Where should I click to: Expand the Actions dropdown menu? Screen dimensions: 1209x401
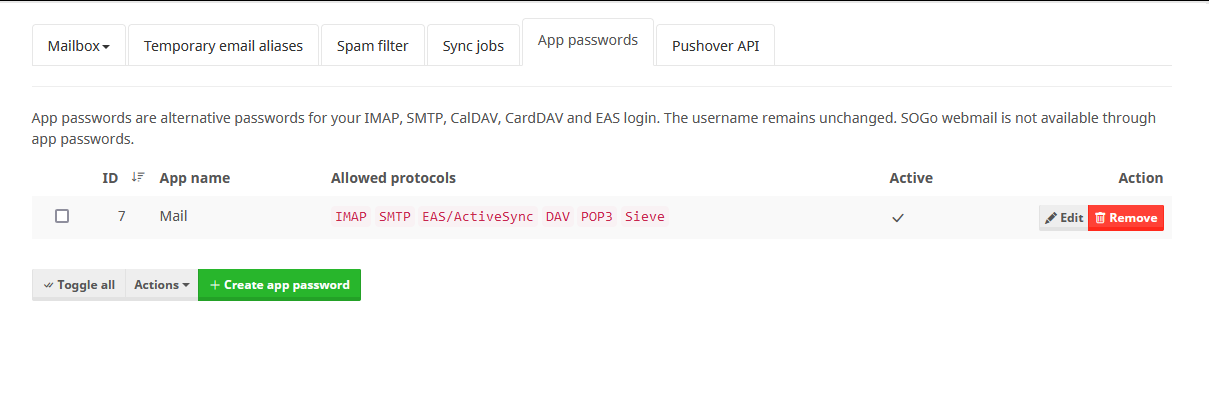coord(161,285)
